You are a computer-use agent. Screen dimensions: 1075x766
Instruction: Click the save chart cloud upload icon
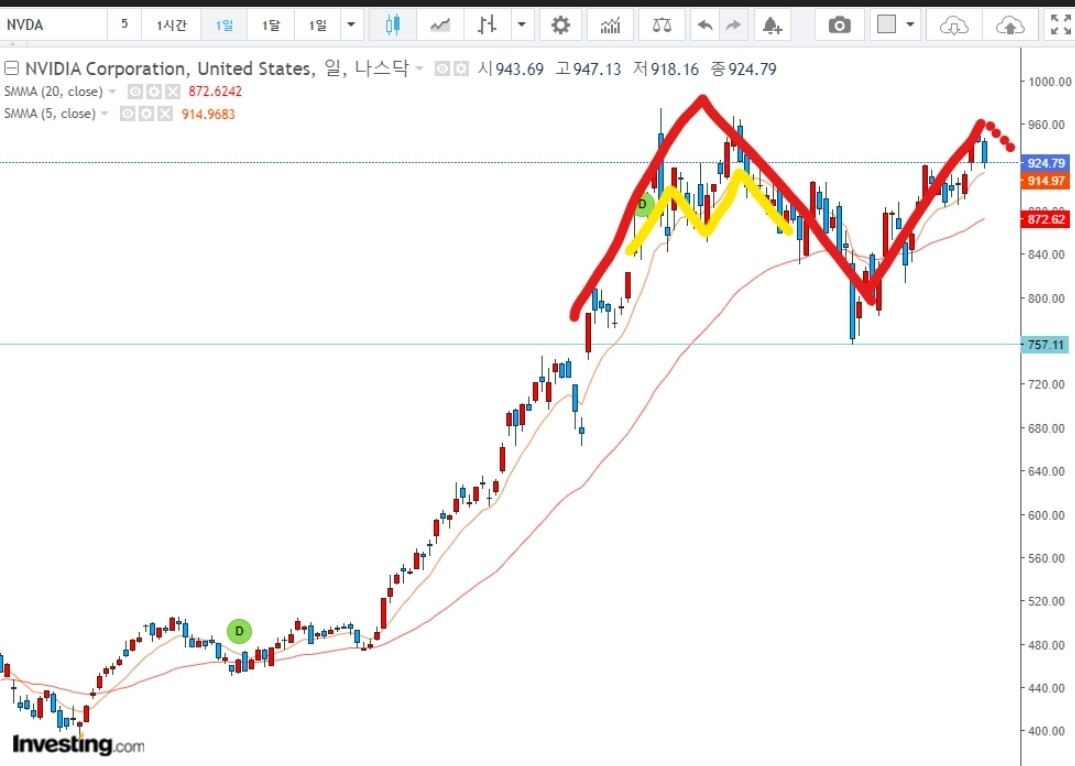pos(1009,25)
